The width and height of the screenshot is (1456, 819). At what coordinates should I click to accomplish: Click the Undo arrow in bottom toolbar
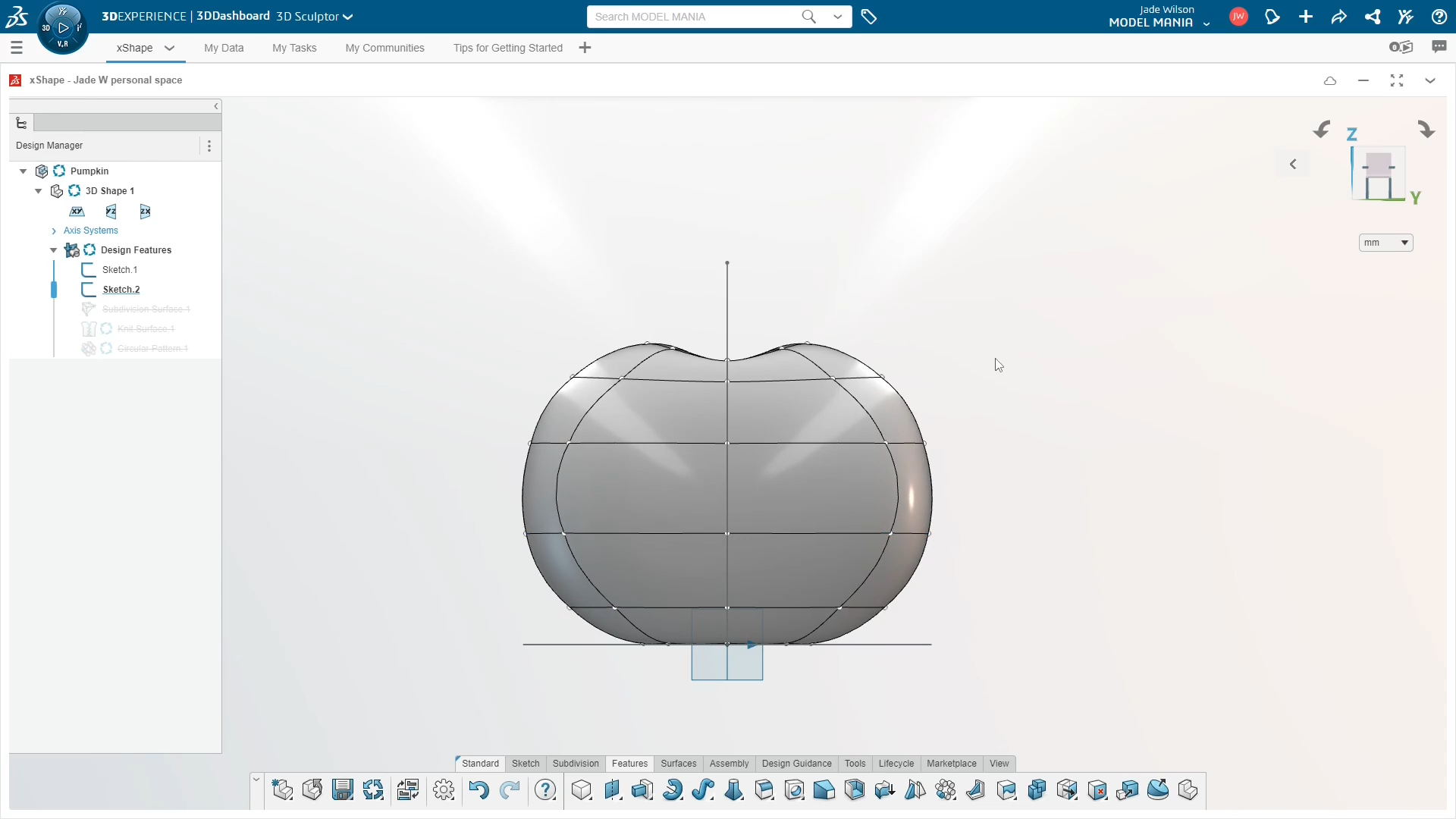point(479,790)
